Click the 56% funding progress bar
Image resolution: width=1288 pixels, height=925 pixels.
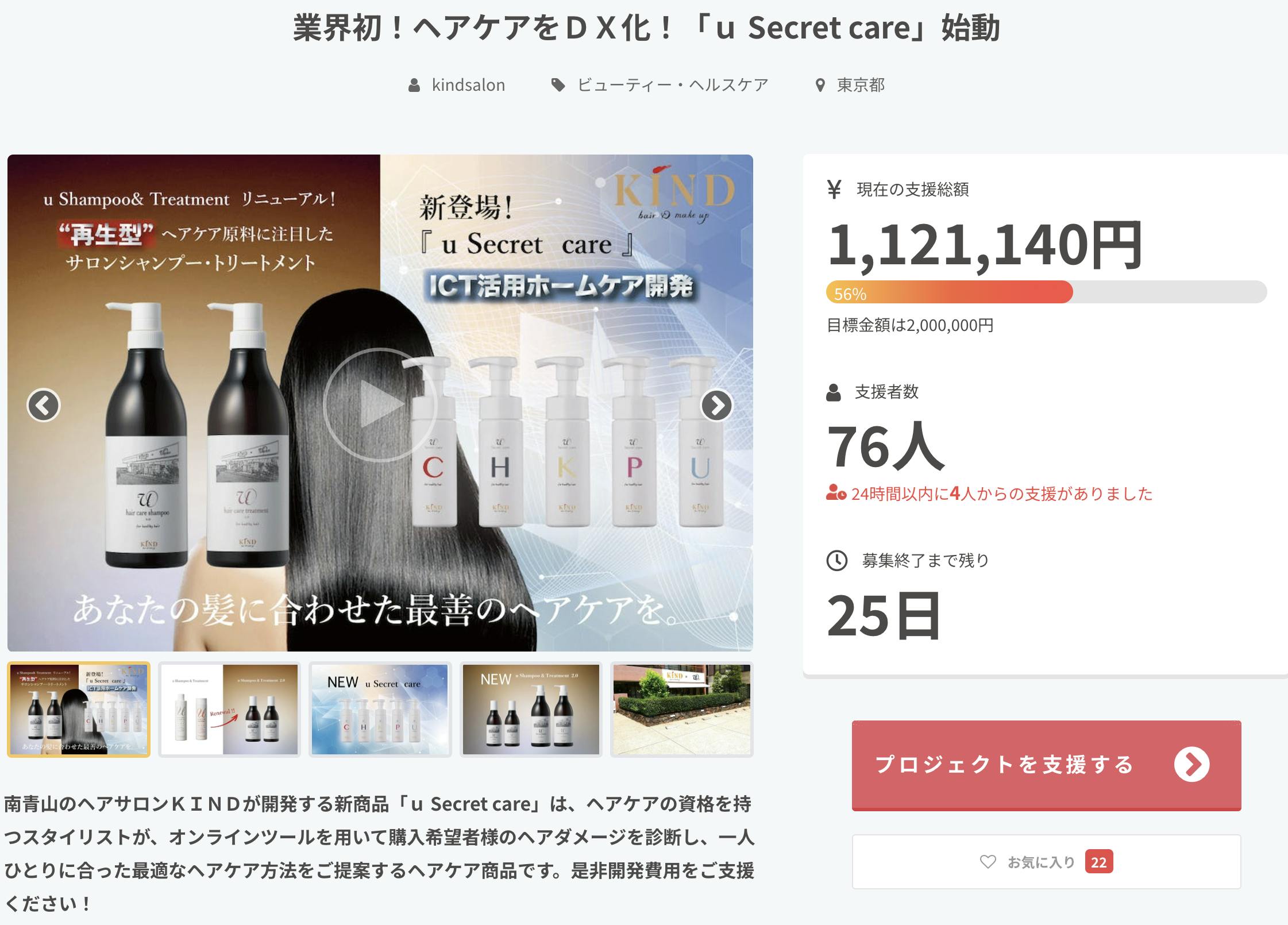point(1046,292)
